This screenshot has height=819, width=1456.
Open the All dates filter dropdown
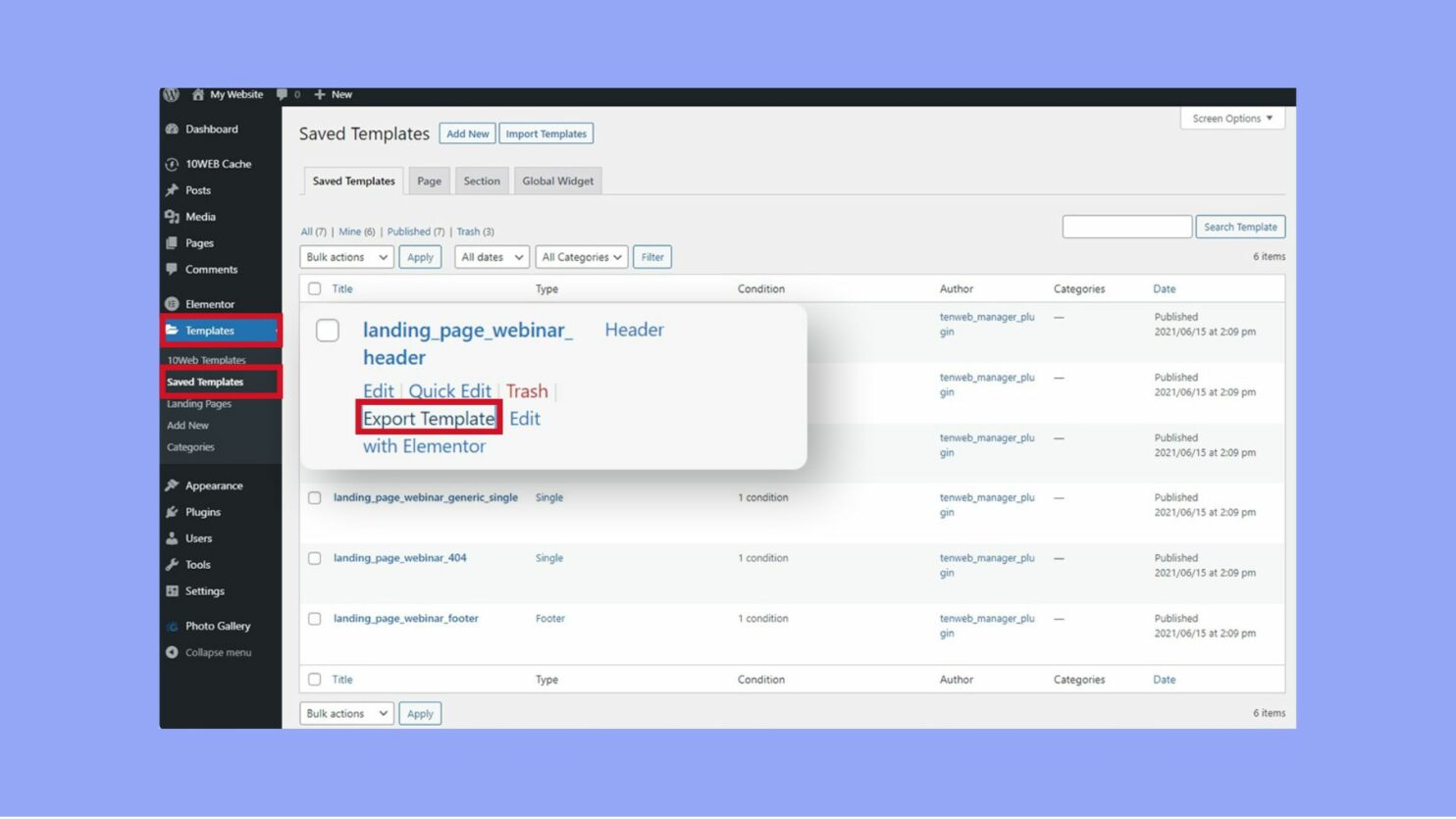pyautogui.click(x=491, y=256)
